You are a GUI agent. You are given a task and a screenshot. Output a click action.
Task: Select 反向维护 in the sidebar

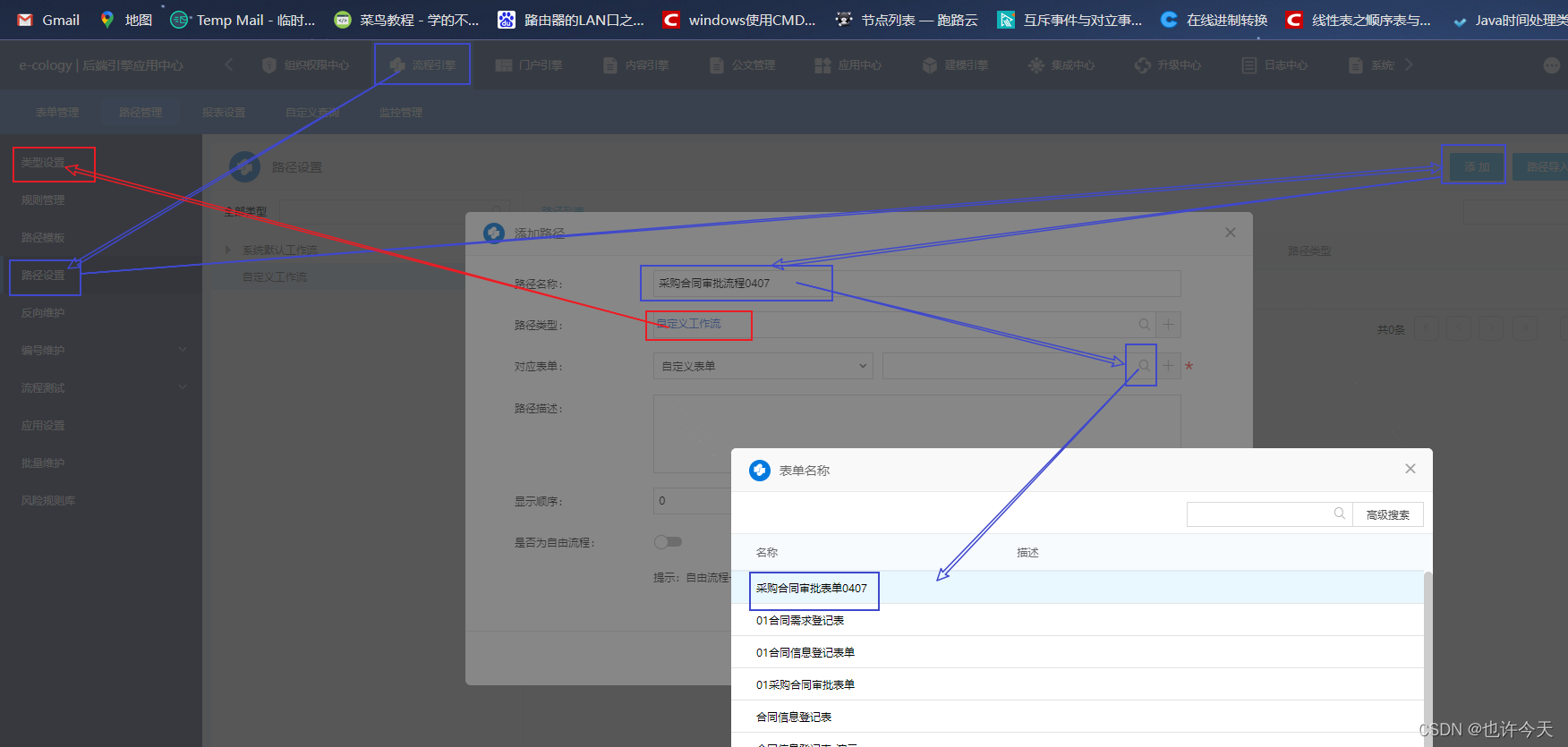click(x=43, y=313)
